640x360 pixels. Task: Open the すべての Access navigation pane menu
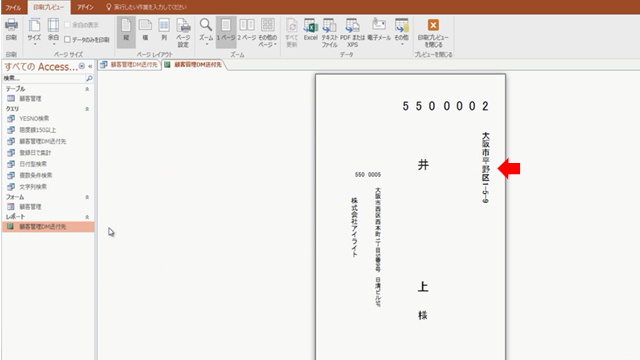[x=82, y=66]
